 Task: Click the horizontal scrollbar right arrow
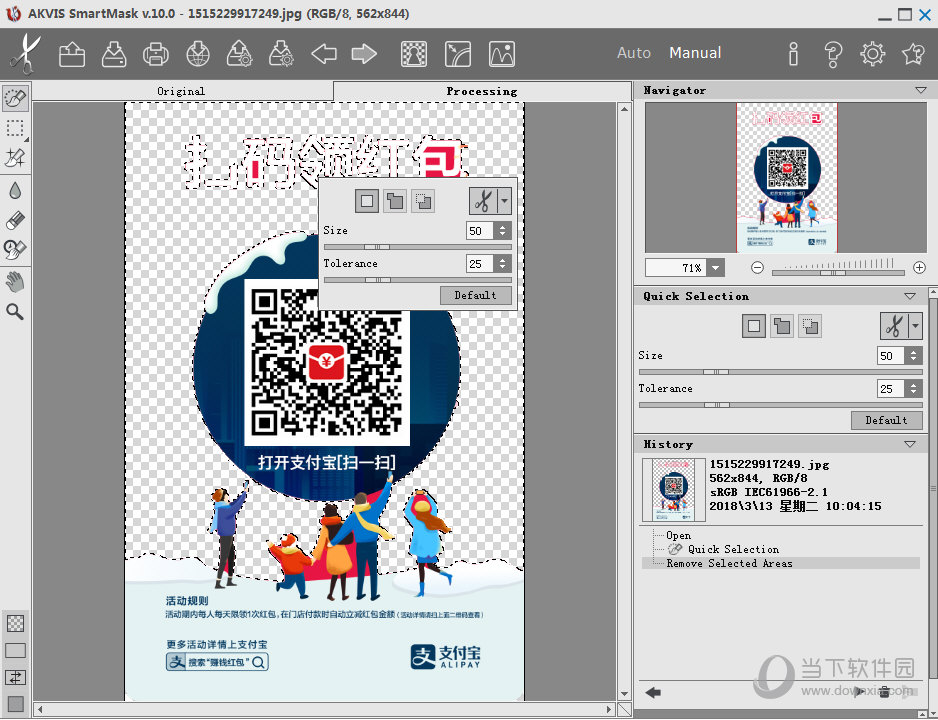pyautogui.click(x=610, y=710)
